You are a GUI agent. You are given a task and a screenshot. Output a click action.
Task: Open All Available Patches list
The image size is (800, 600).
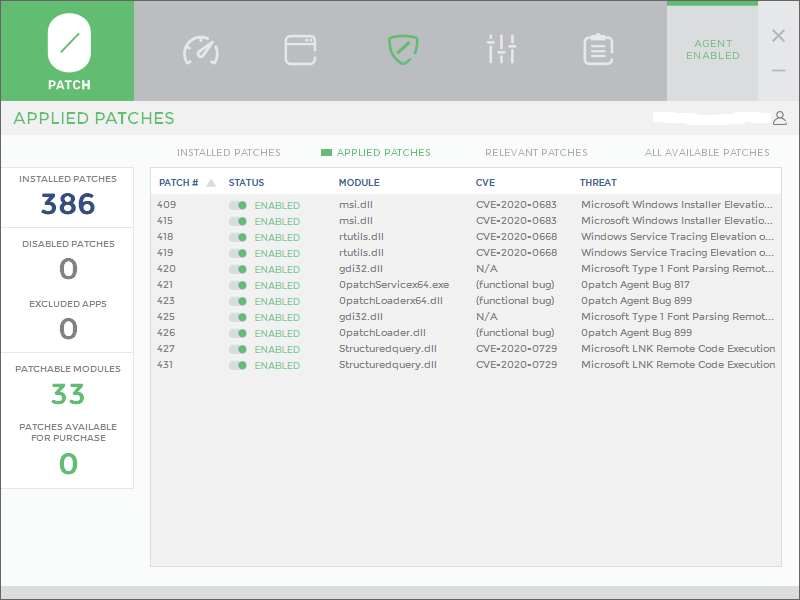coord(707,153)
